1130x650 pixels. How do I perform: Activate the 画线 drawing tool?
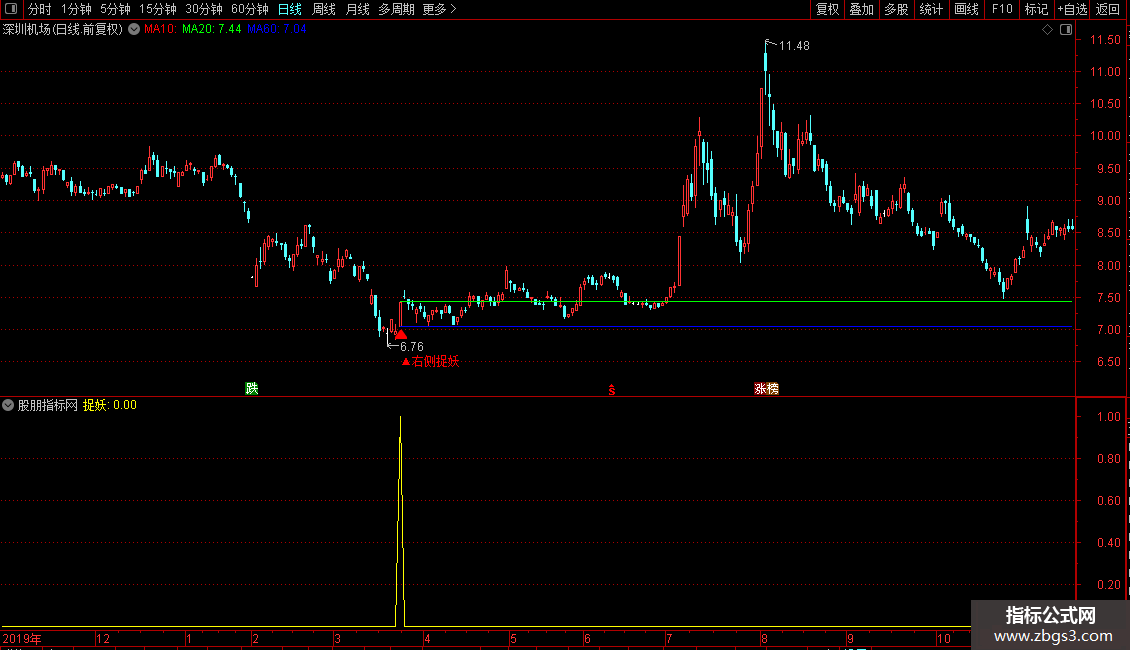(x=966, y=9)
